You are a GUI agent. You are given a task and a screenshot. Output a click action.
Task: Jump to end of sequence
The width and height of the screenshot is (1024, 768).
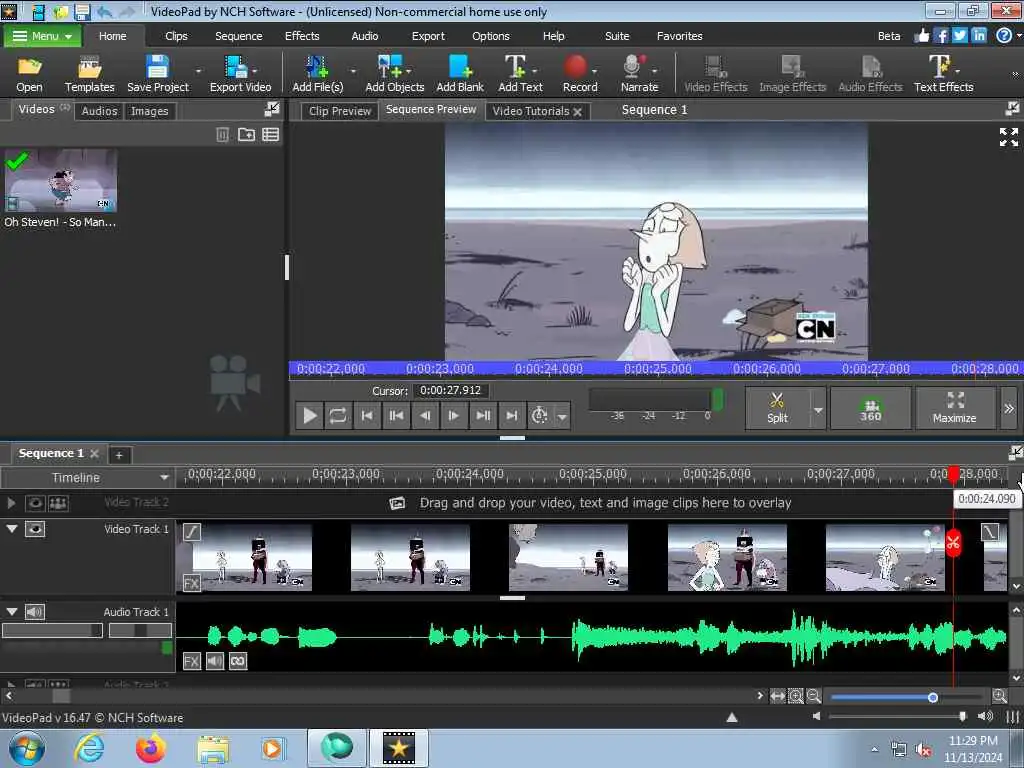point(511,415)
